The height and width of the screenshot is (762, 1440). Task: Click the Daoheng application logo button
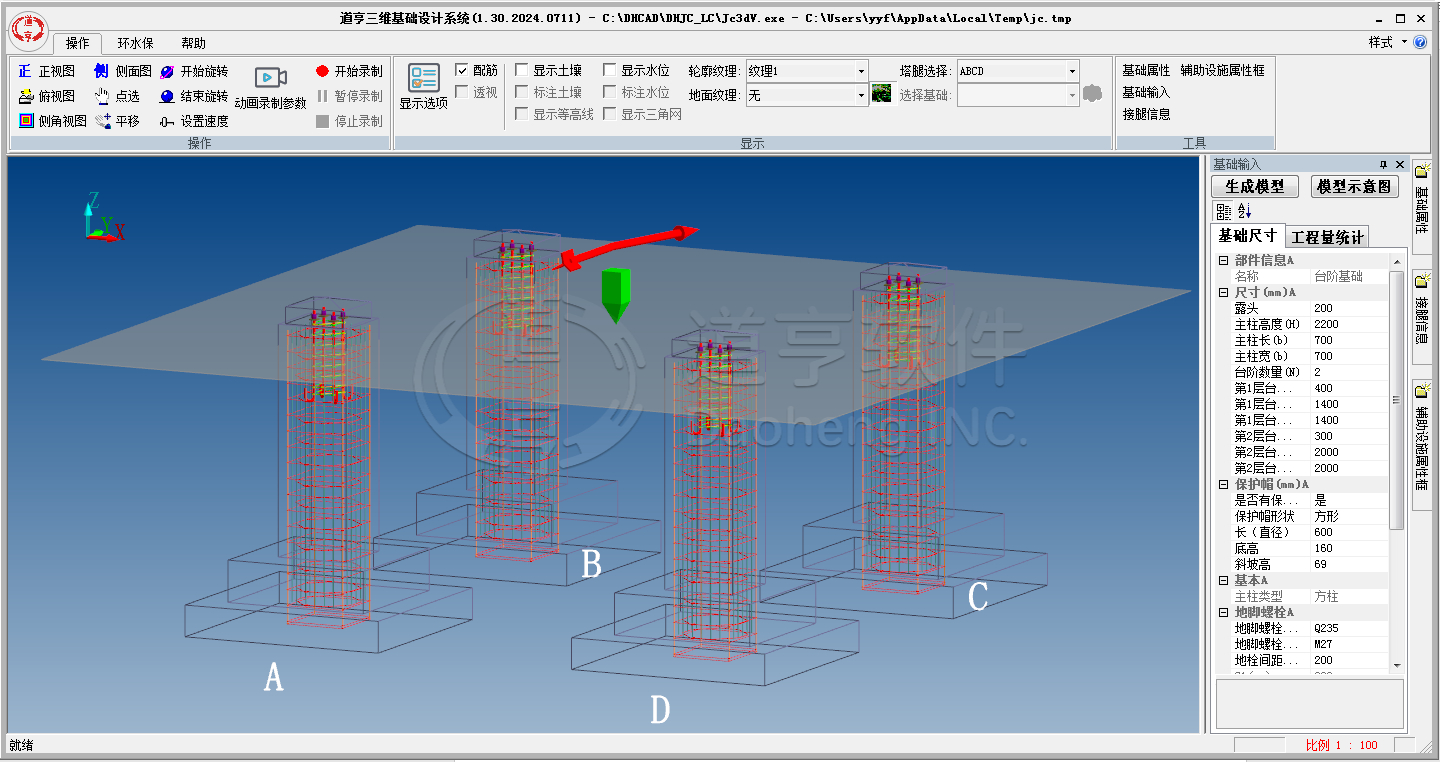pos(28,32)
